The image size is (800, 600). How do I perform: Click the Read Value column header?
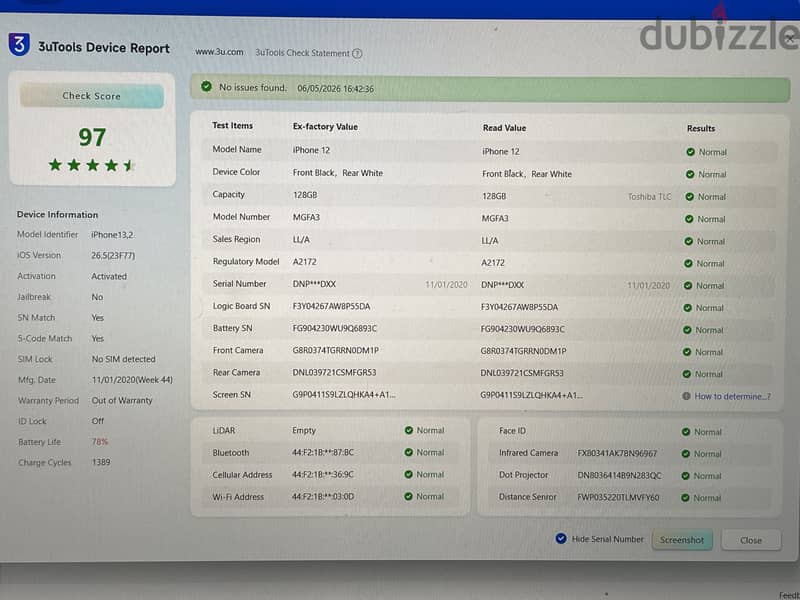coord(505,128)
